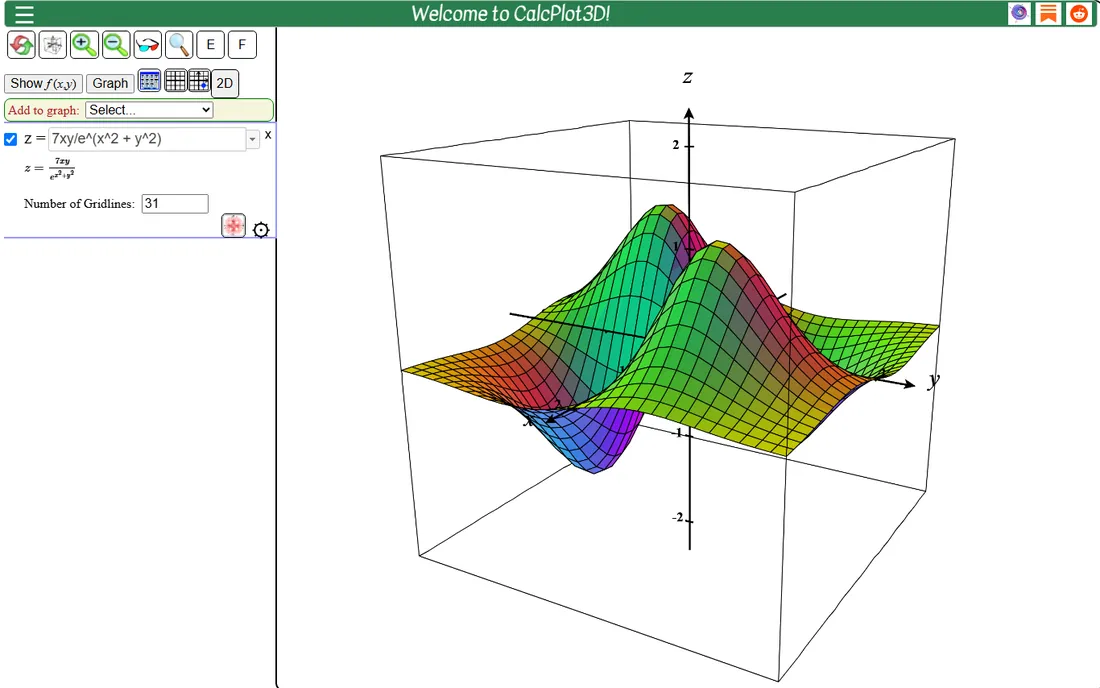Click the orange bookmark icon in header
The image size is (1100, 688).
point(1048,13)
